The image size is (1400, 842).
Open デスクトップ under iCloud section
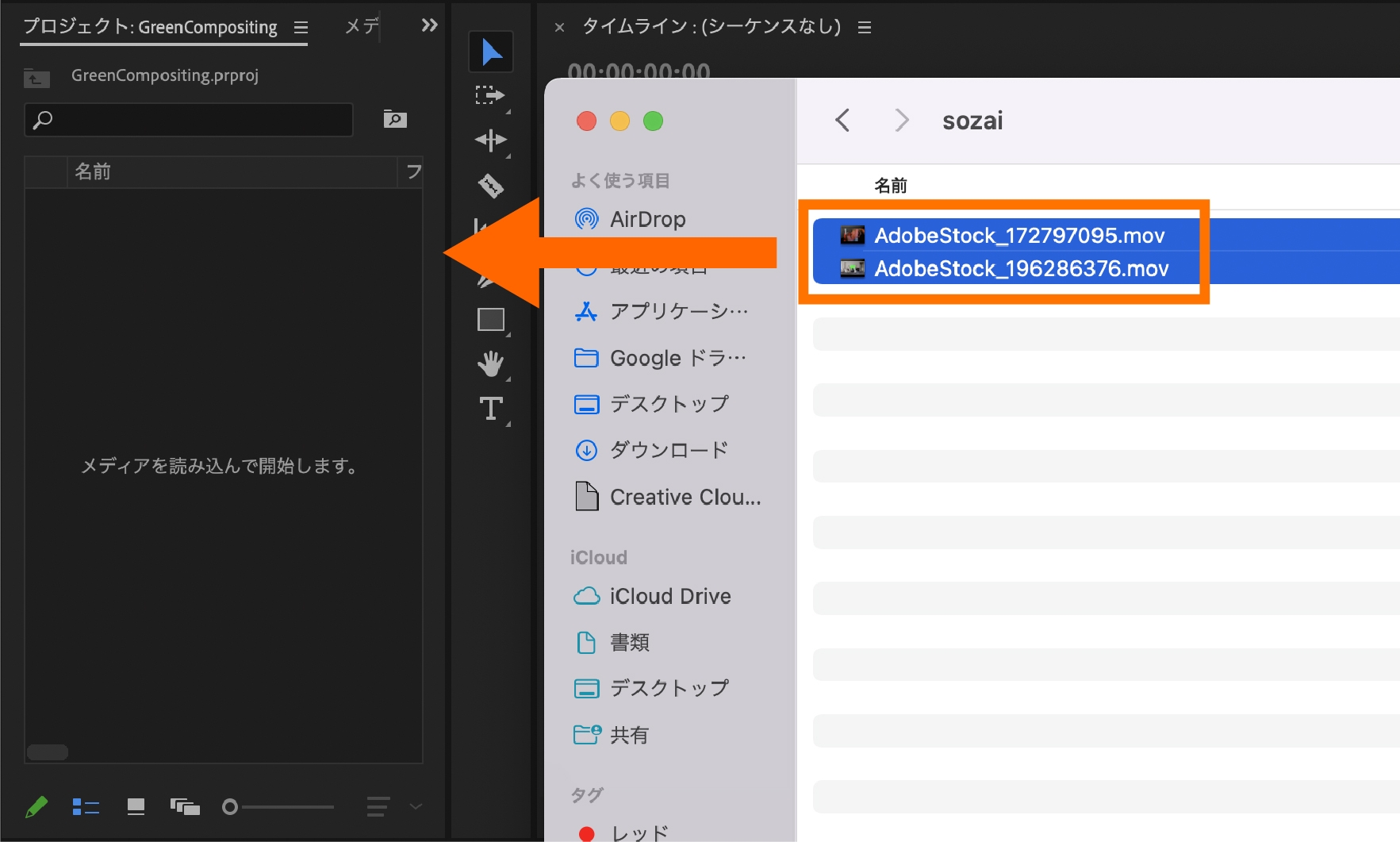[x=651, y=688]
